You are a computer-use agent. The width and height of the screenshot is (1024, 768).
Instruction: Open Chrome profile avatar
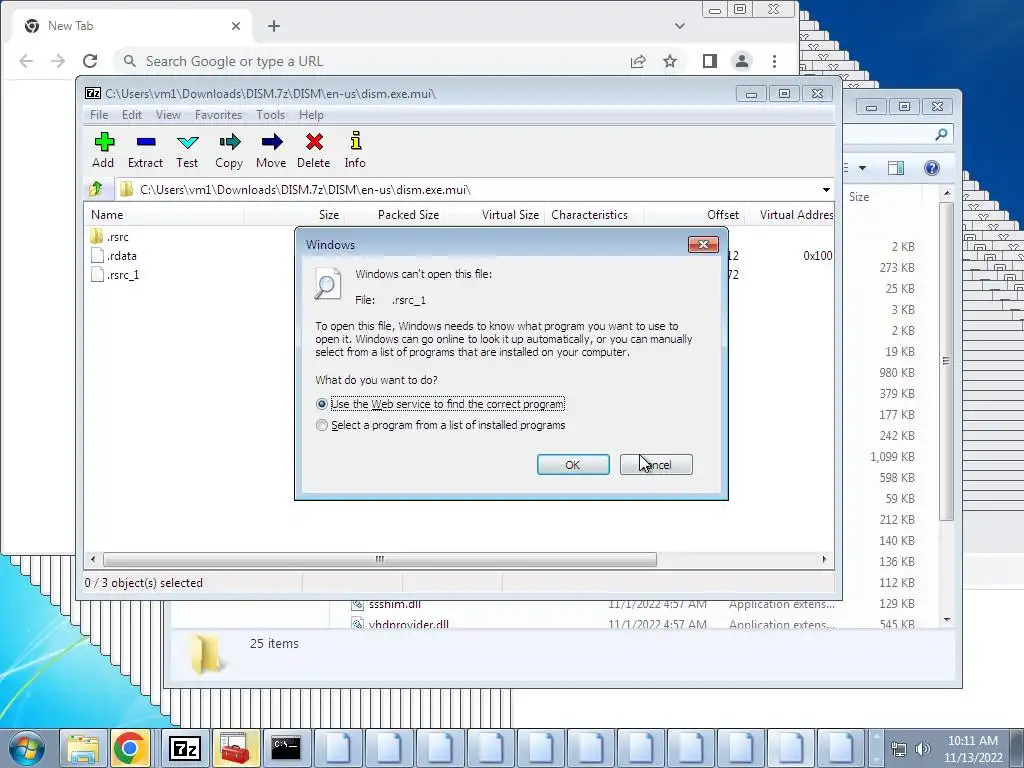[x=742, y=61]
